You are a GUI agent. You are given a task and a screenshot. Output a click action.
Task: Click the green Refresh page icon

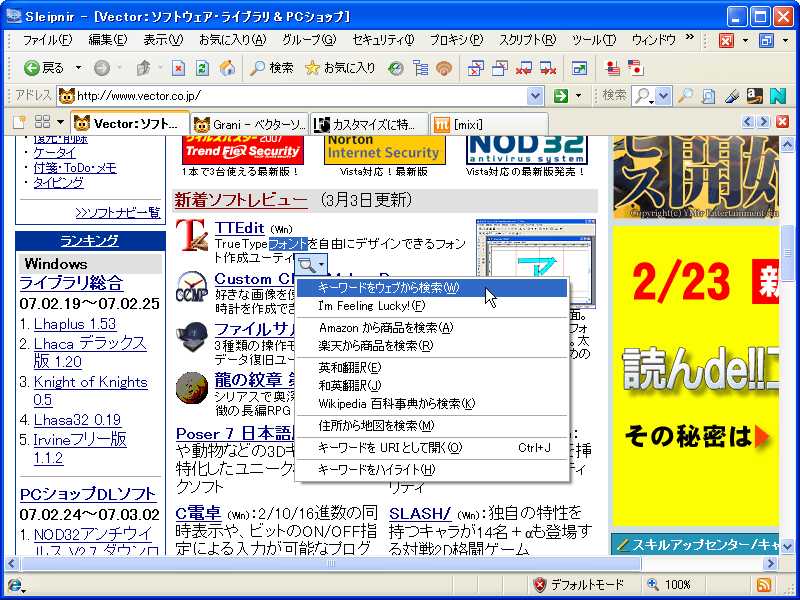tap(203, 68)
